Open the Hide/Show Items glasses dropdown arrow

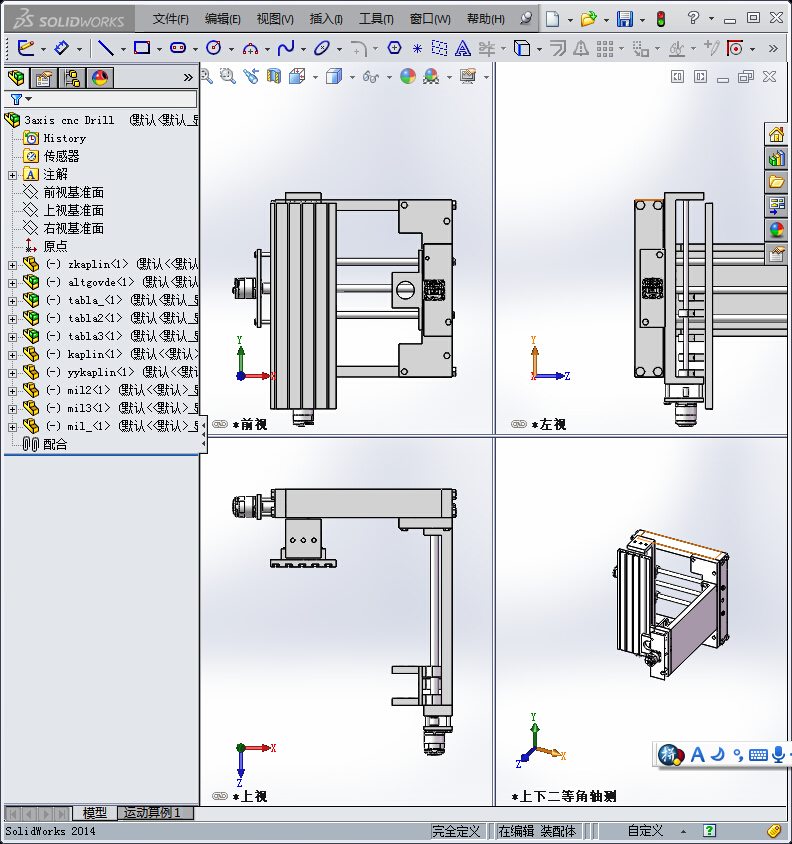(389, 78)
